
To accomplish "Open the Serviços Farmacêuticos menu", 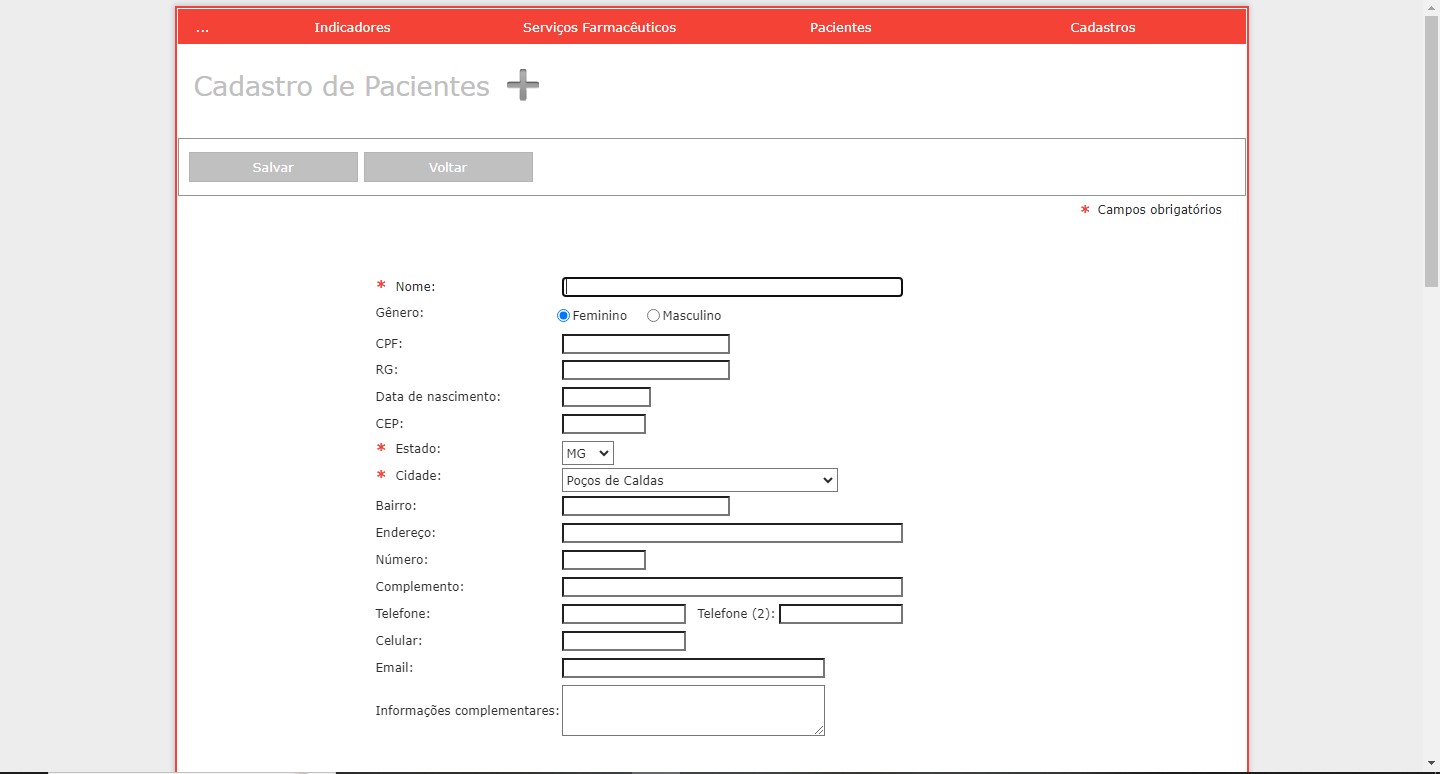I will pyautogui.click(x=599, y=27).
